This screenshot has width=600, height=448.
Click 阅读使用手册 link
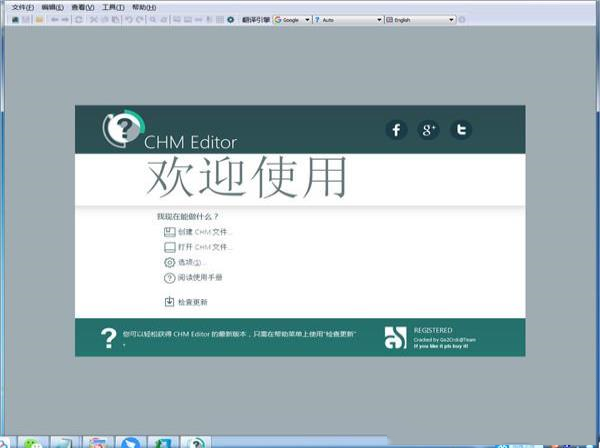tap(200, 277)
